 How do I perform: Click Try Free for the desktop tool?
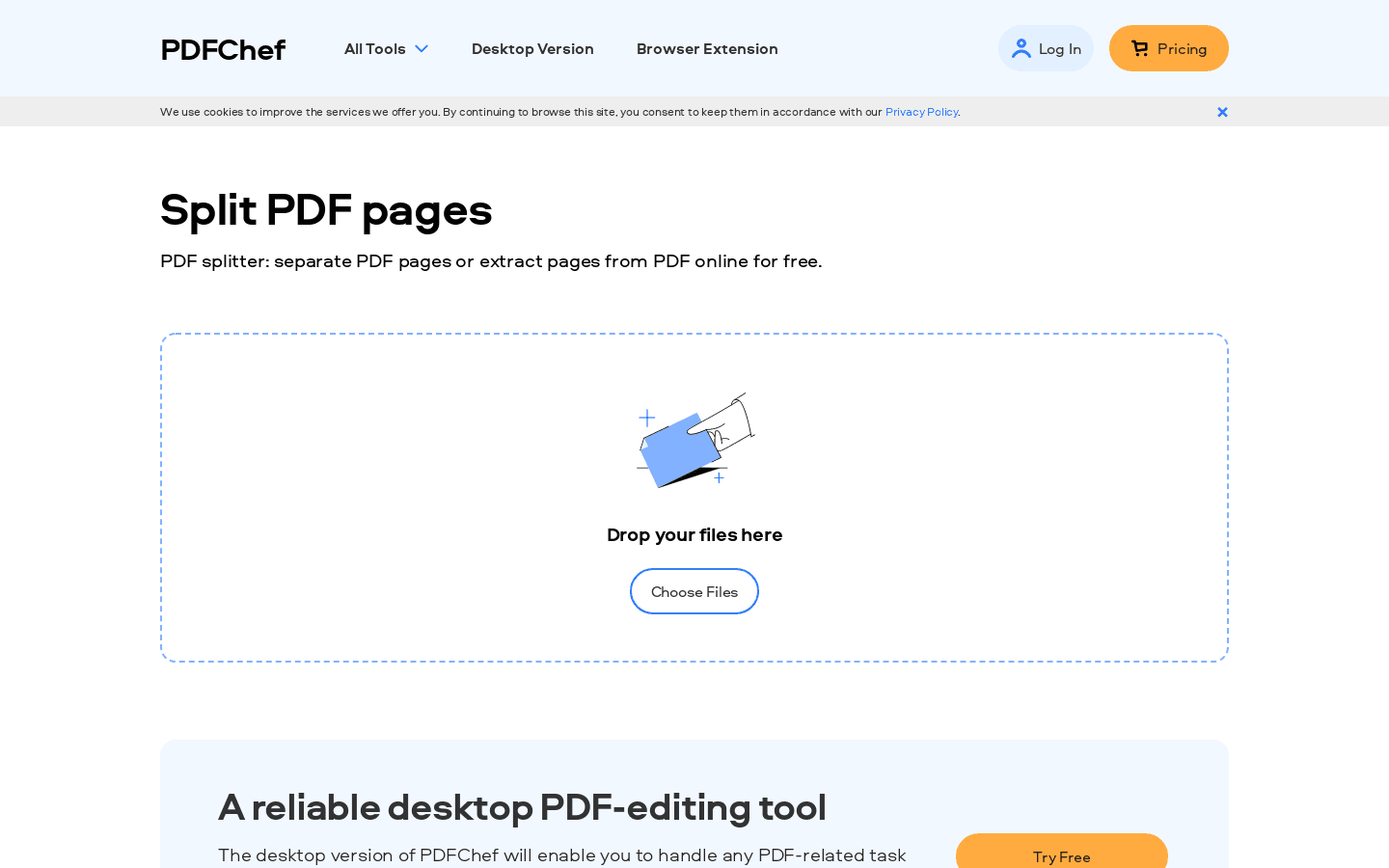point(1062,856)
